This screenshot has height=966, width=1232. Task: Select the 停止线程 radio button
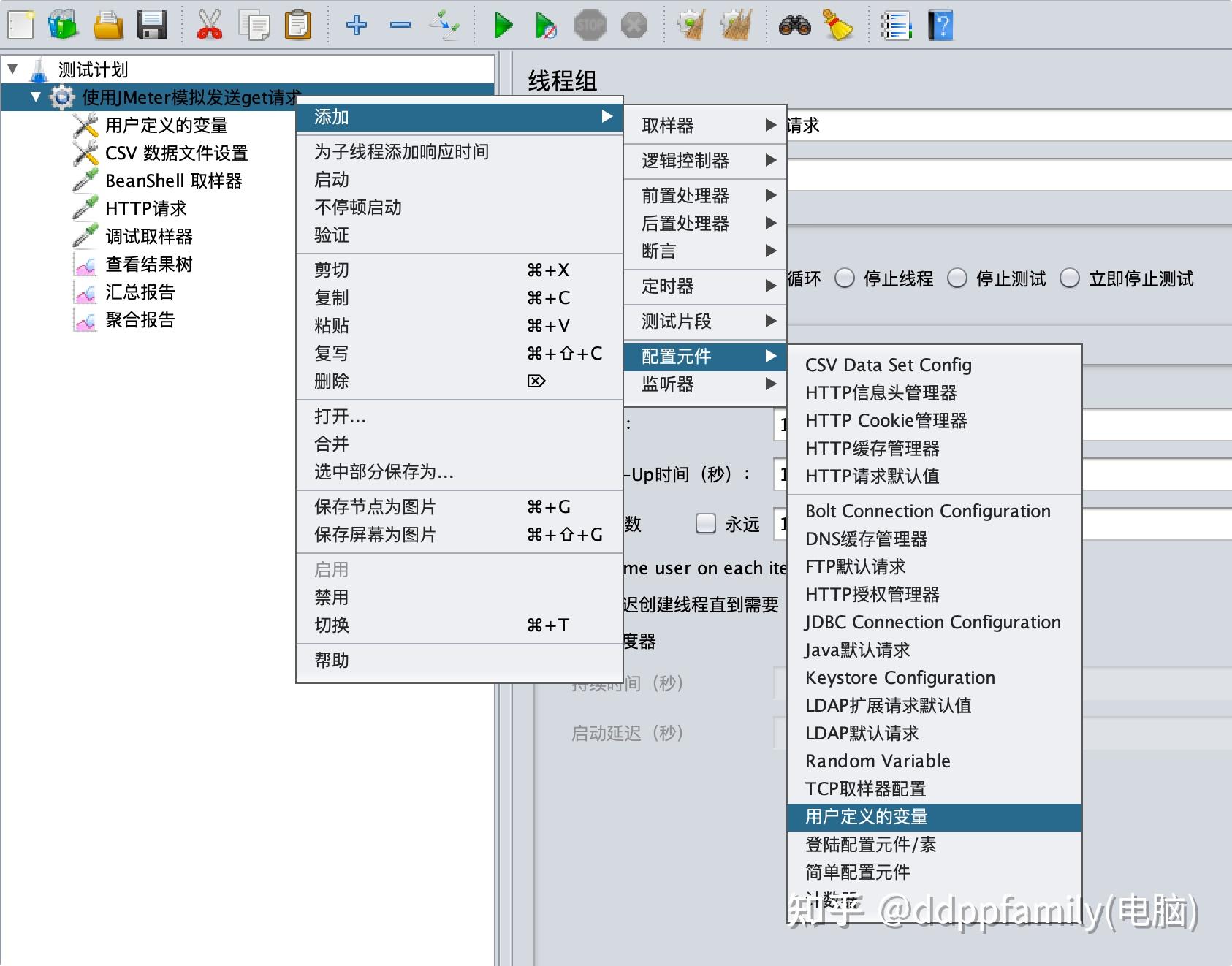point(845,278)
